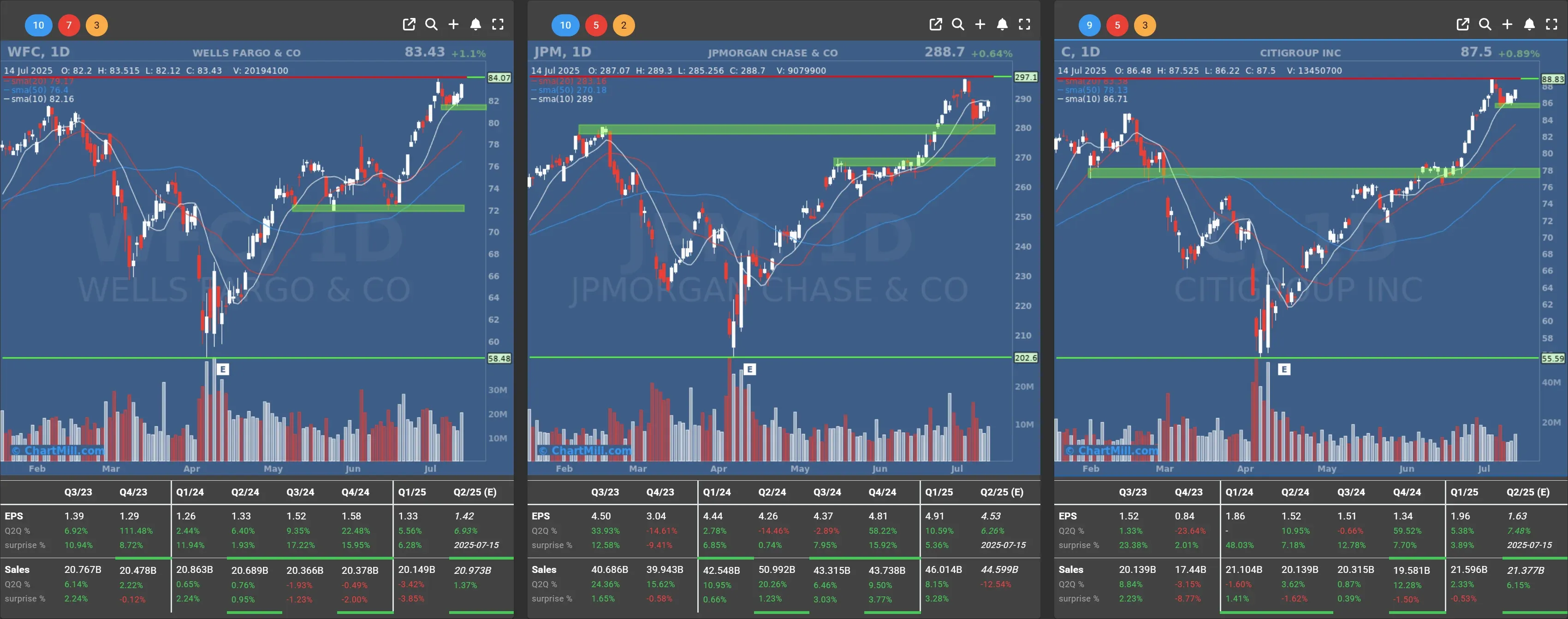
Task: Click orange rating badge 3 on WFC
Action: point(97,25)
